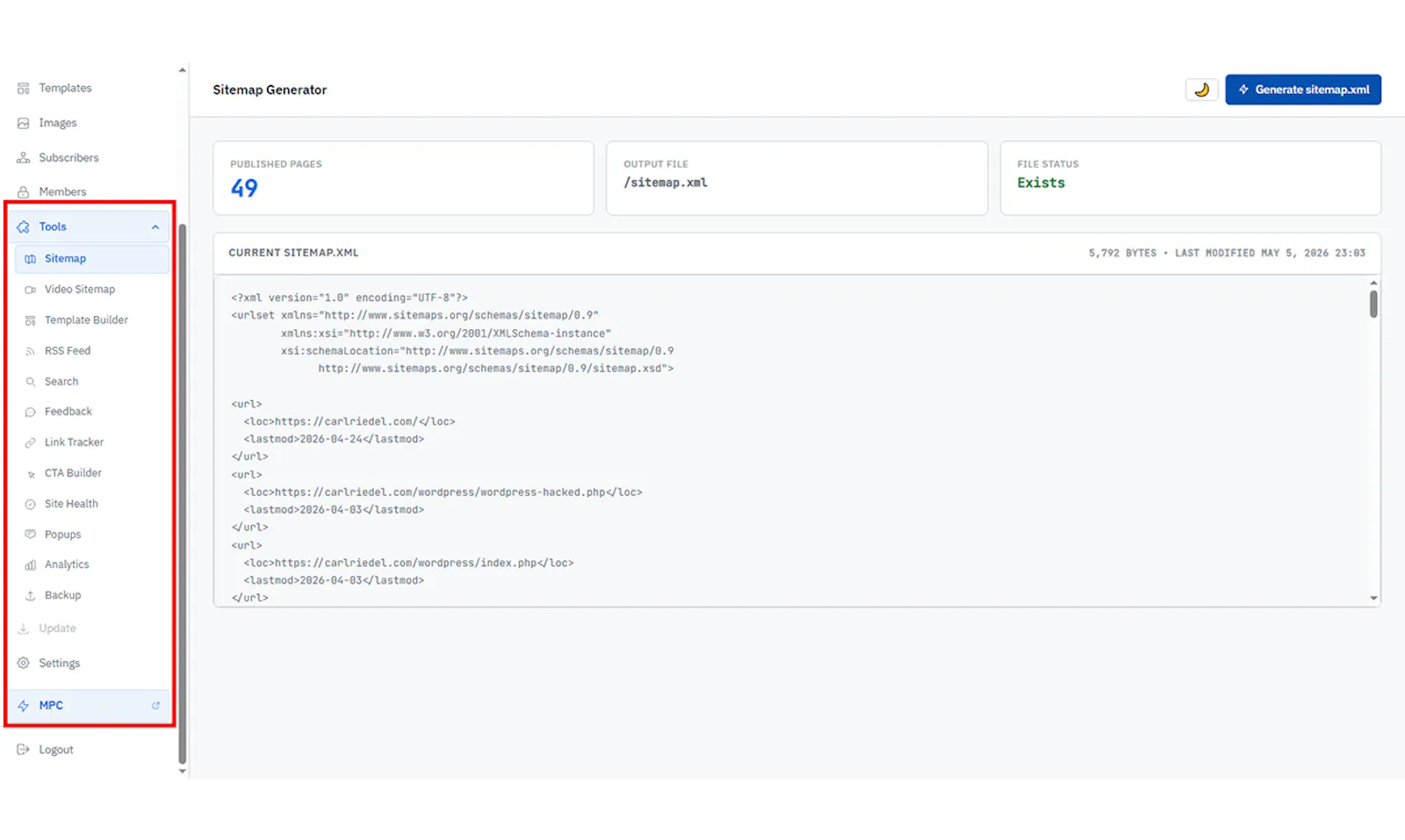
Task: Click the Subscribers people icon
Action: pyautogui.click(x=24, y=158)
